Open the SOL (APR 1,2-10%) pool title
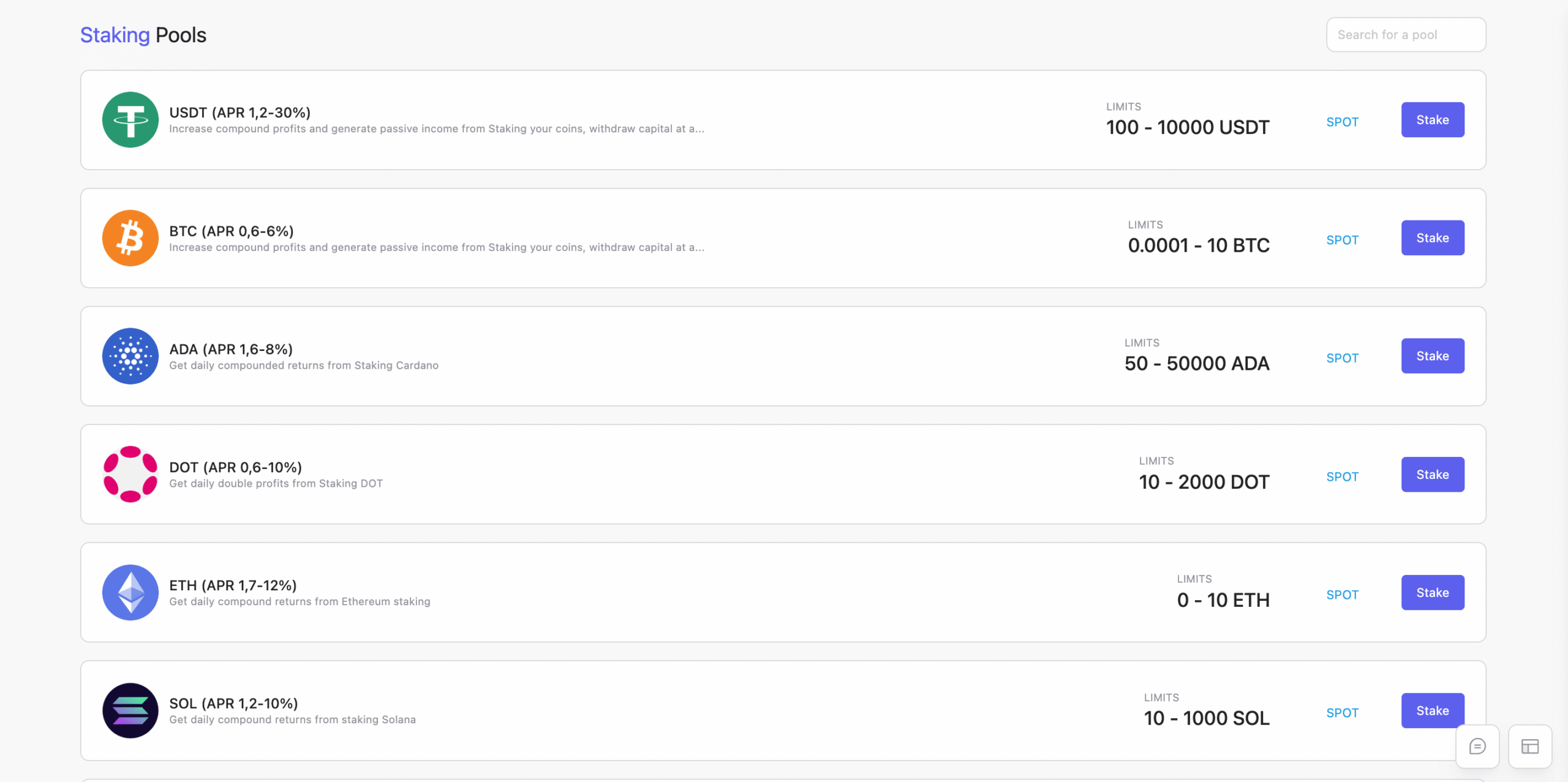The height and width of the screenshot is (782, 1568). coord(233,704)
